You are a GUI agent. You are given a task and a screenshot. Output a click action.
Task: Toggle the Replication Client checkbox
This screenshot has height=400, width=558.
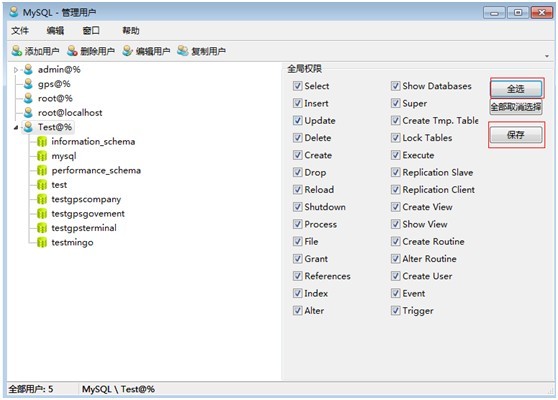(395, 189)
